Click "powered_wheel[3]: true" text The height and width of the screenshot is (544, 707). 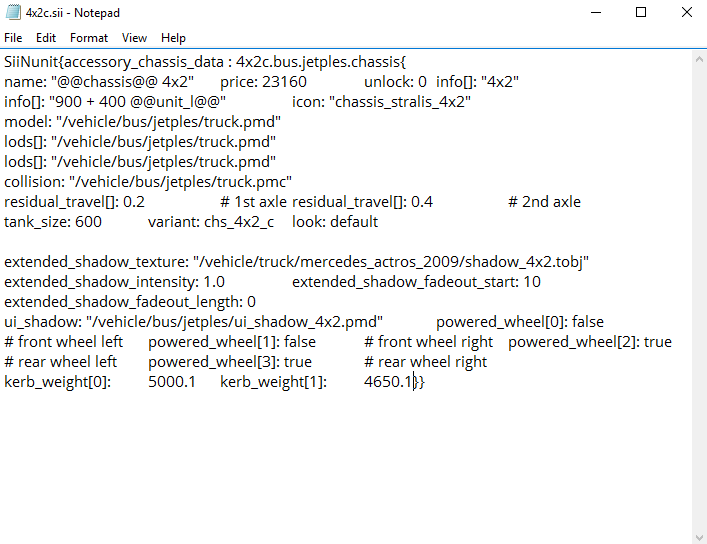[x=230, y=362]
